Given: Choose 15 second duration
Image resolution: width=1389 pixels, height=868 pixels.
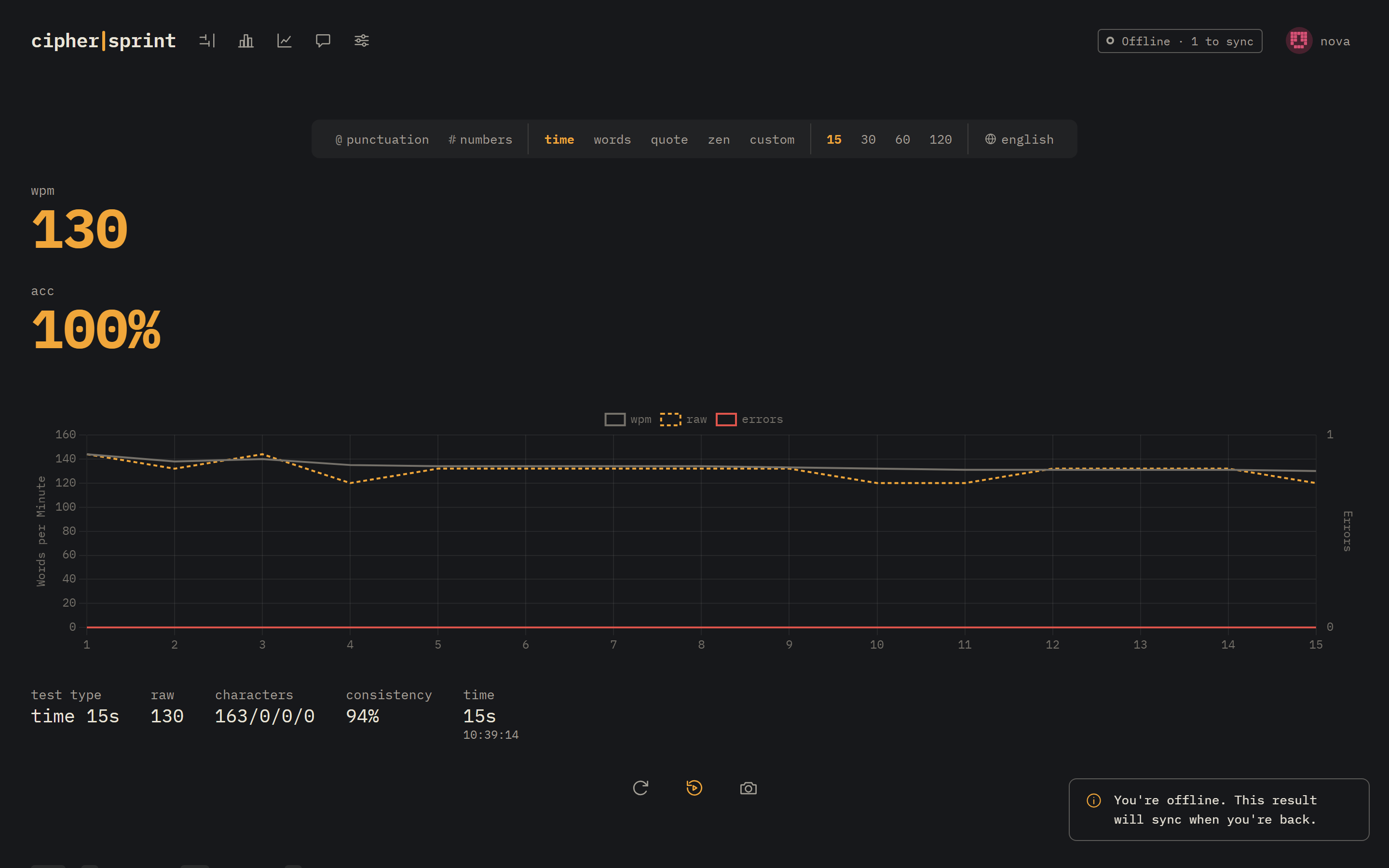Looking at the screenshot, I should pyautogui.click(x=834, y=139).
